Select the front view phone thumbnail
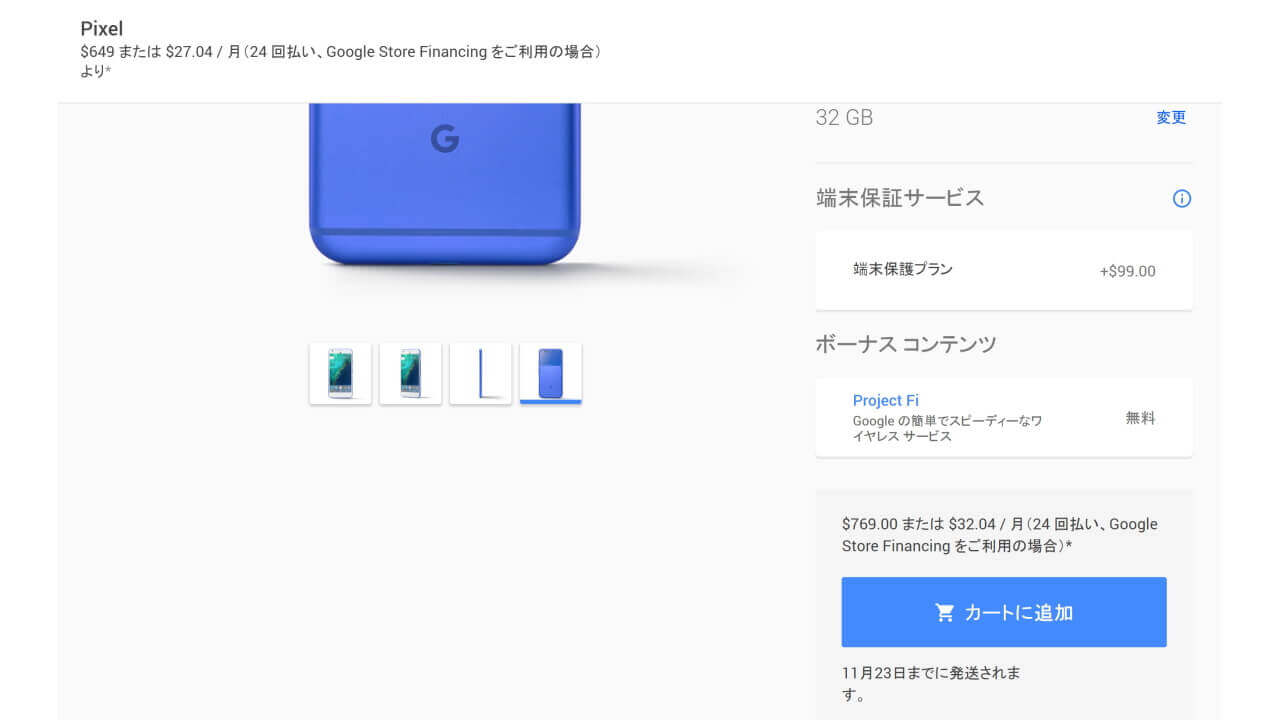 point(340,372)
